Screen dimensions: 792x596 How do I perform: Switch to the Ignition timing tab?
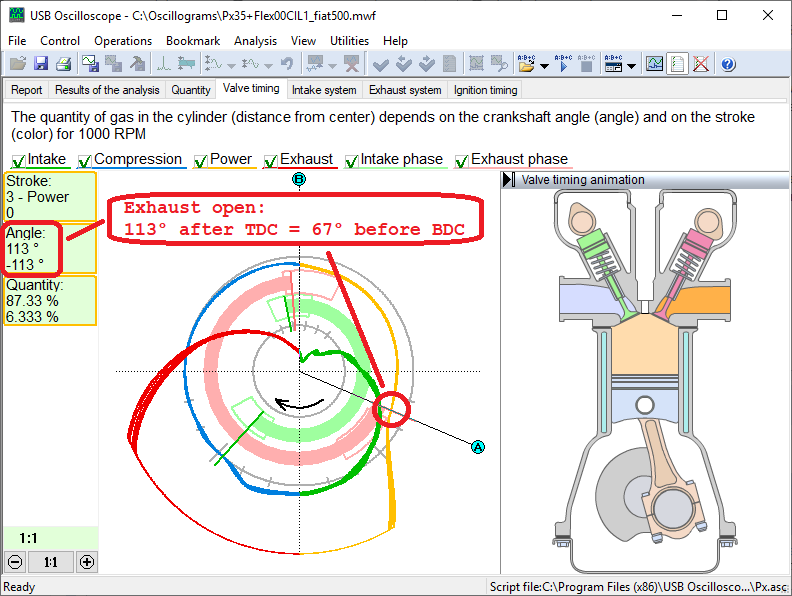tap(485, 90)
